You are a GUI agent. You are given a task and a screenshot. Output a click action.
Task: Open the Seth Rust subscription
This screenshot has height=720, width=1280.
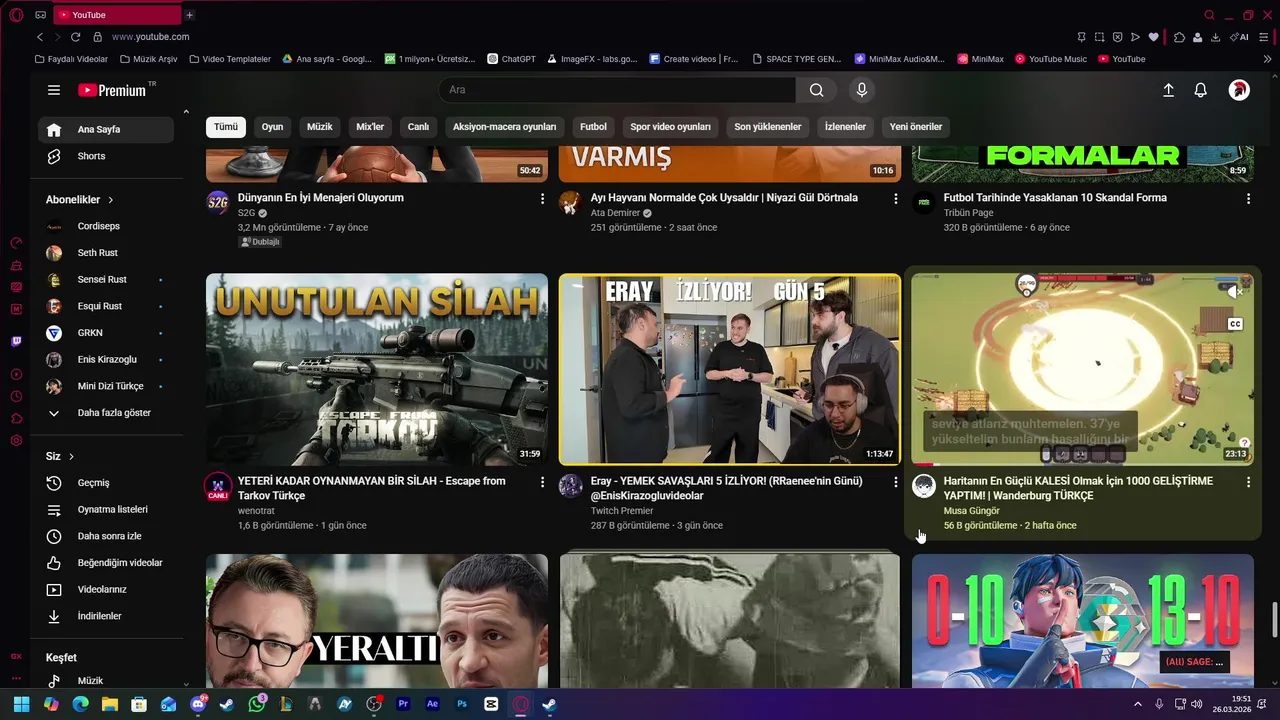click(x=106, y=253)
